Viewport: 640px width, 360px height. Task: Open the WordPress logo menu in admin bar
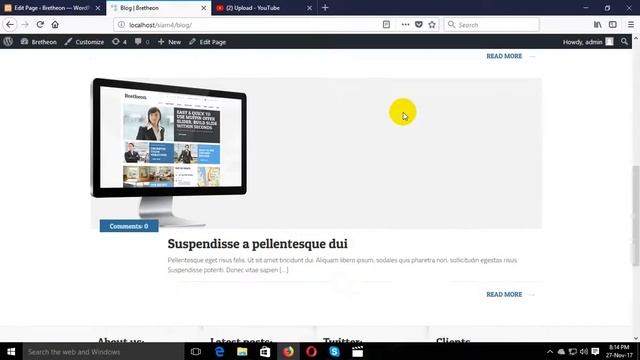(8, 42)
